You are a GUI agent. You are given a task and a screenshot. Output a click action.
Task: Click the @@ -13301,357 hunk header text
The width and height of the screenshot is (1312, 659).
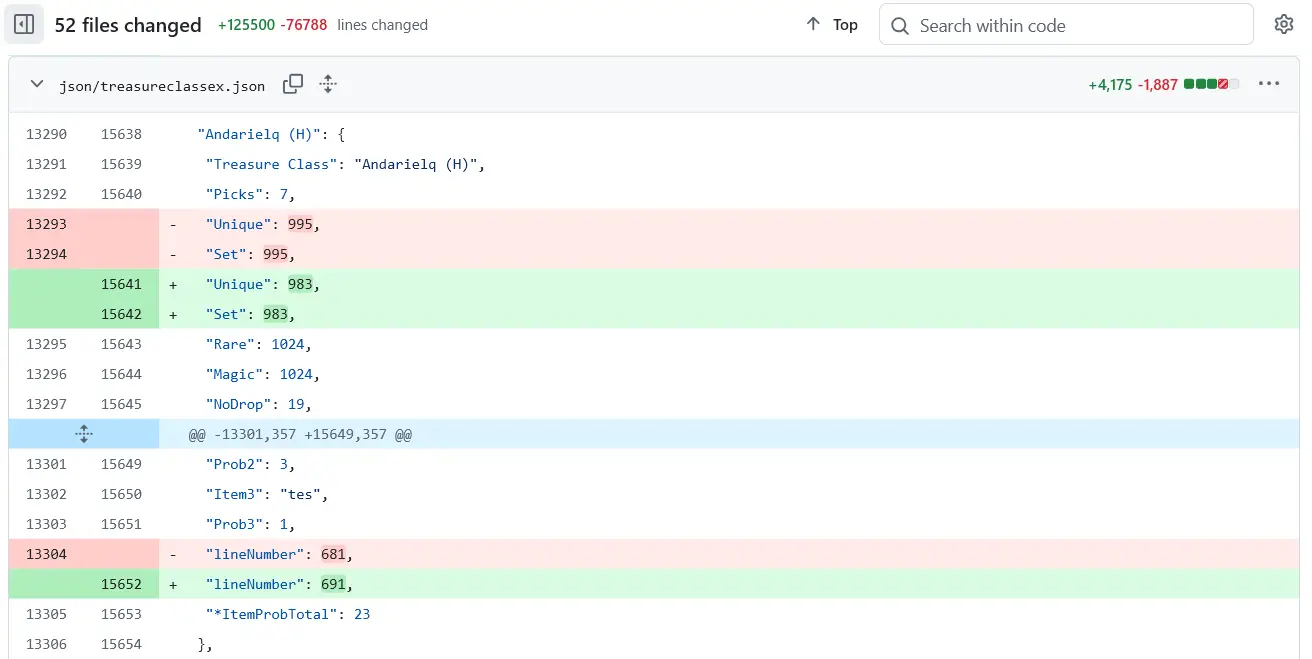pyautogui.click(x=300, y=434)
